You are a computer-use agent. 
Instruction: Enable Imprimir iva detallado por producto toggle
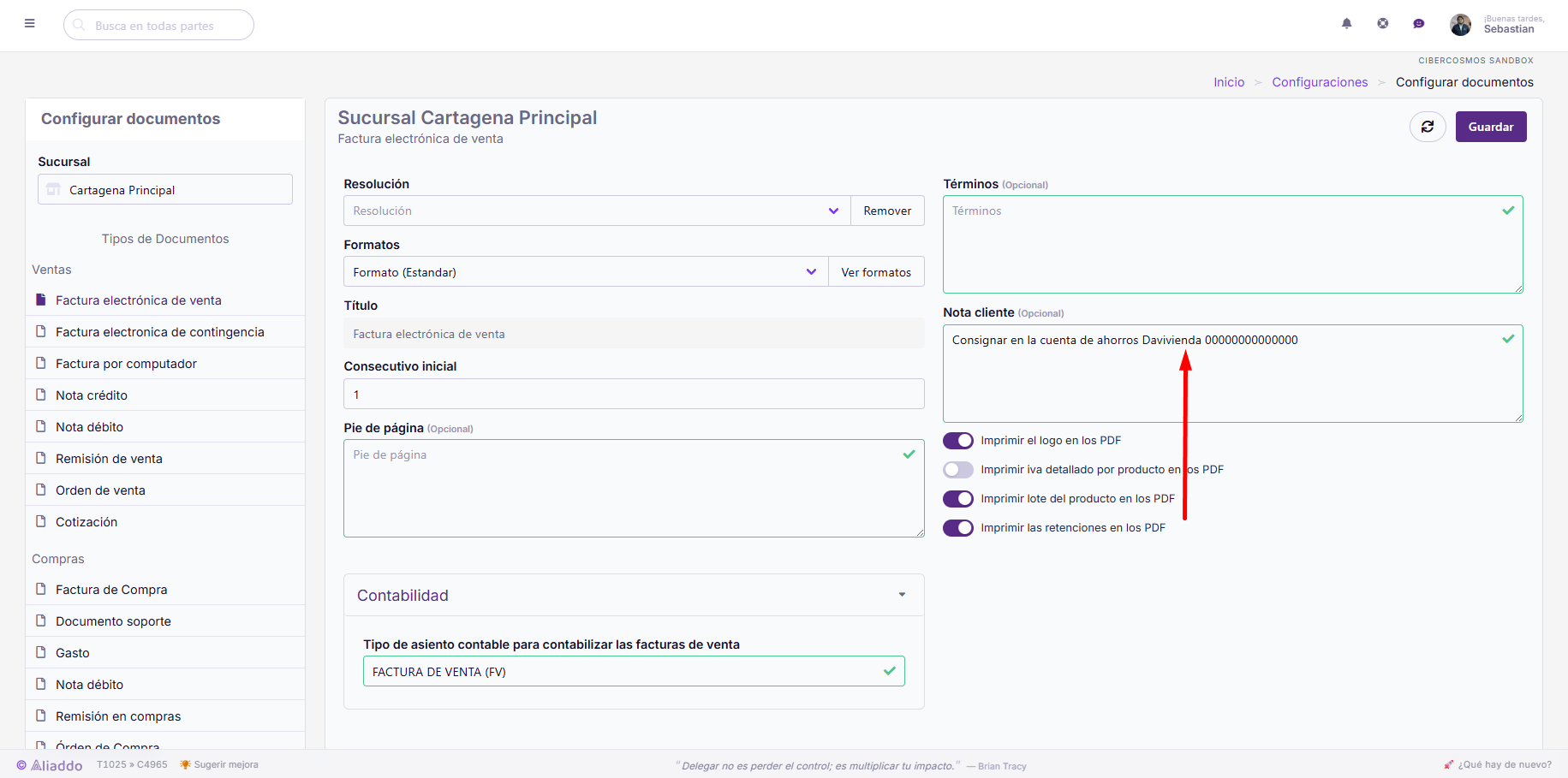(x=958, y=470)
